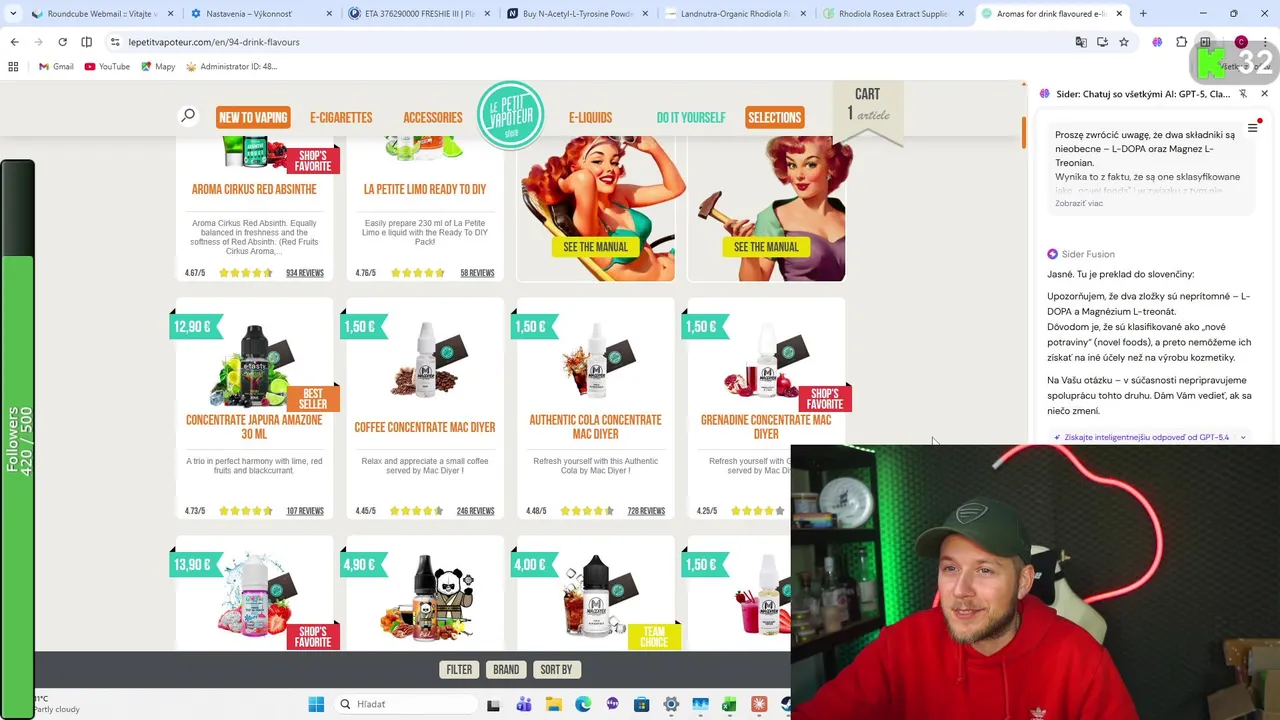Open Excel from taskbar

pos(729,704)
